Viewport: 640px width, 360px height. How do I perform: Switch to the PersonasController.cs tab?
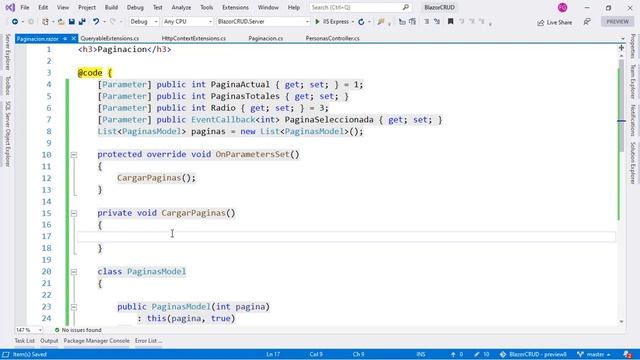[333, 38]
